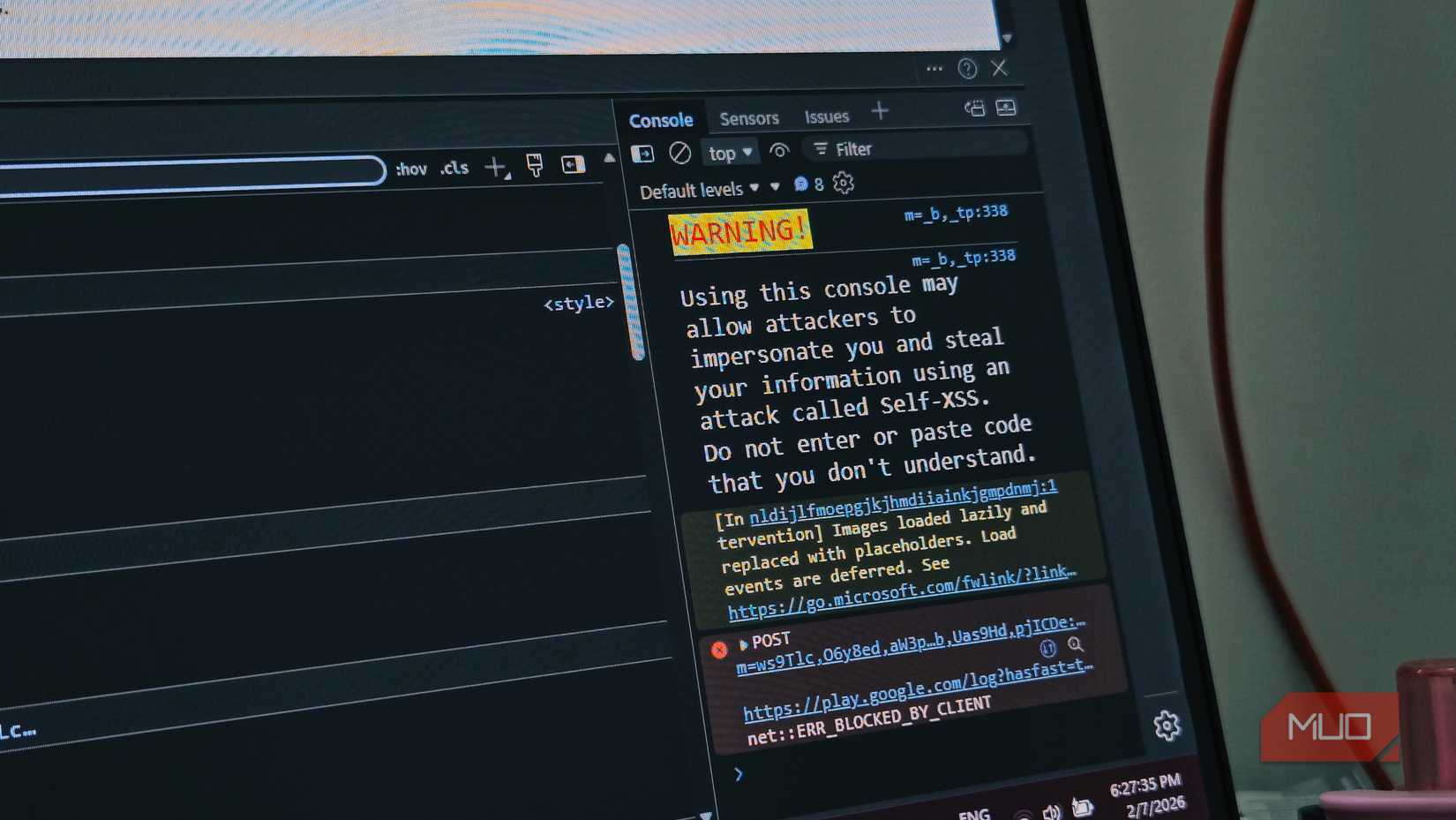Click the expand quick view panel icon
This screenshot has height=820, width=1456.
[x=1006, y=108]
